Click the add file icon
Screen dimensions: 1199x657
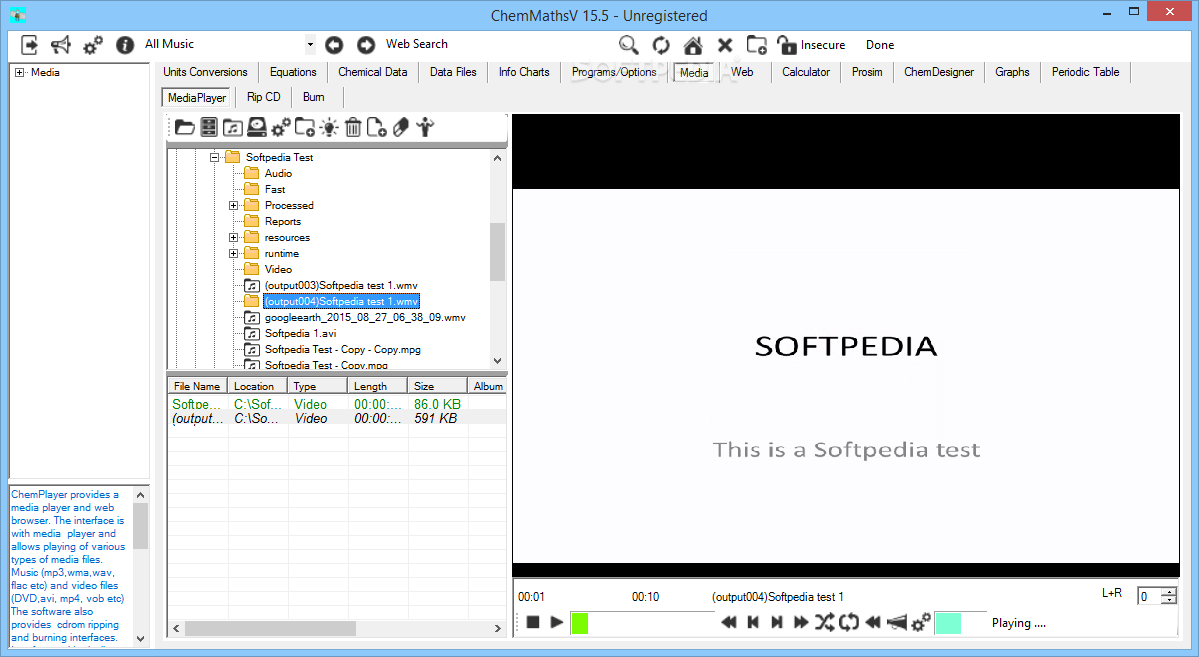coord(376,128)
